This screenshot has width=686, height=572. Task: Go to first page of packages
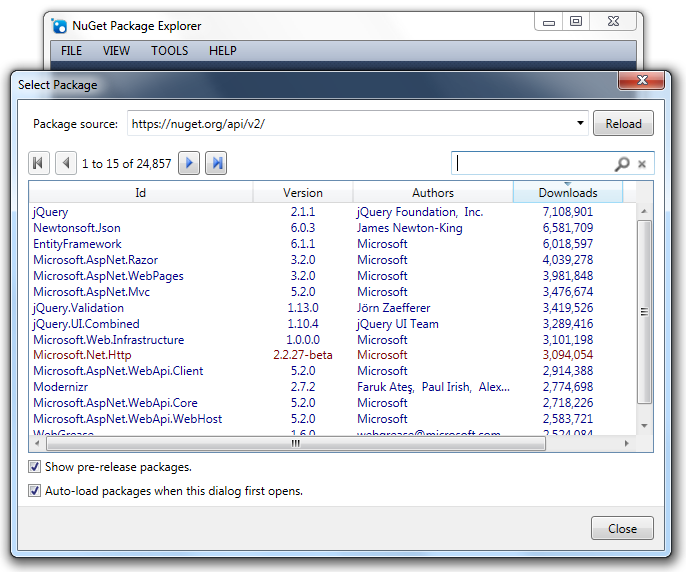(x=39, y=163)
